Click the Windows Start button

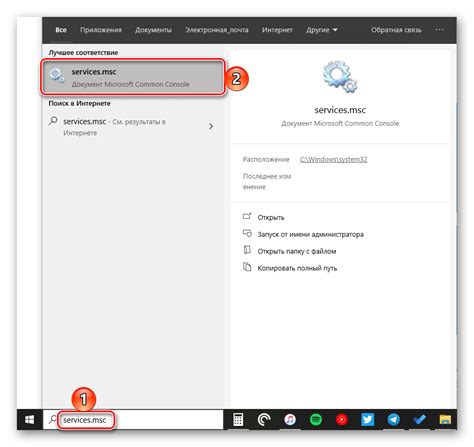coord(30,419)
